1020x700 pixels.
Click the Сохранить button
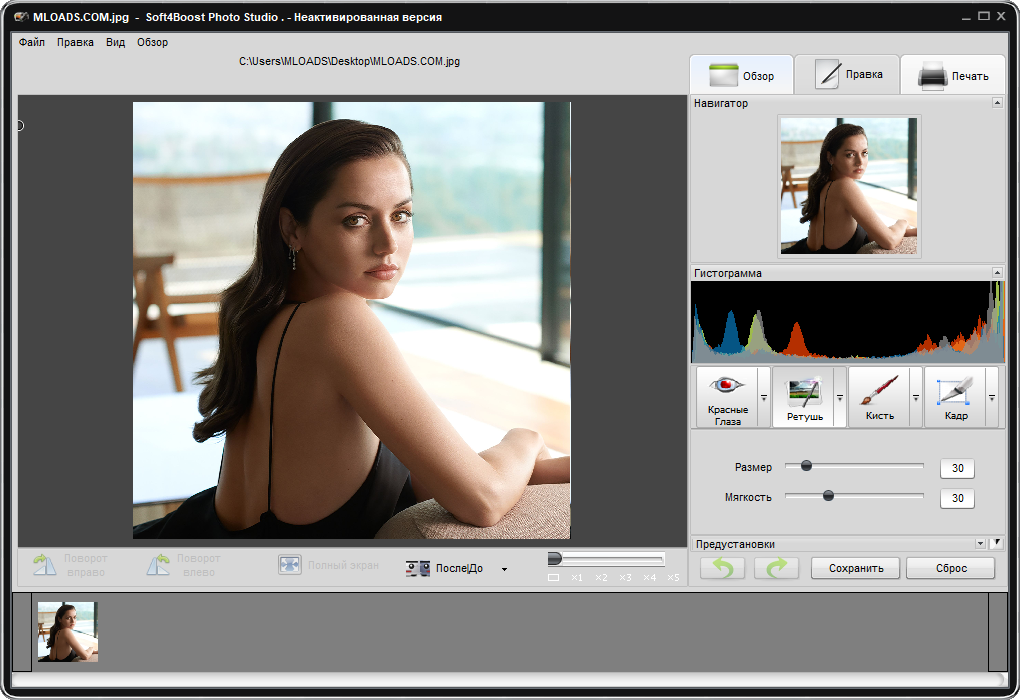[x=855, y=568]
